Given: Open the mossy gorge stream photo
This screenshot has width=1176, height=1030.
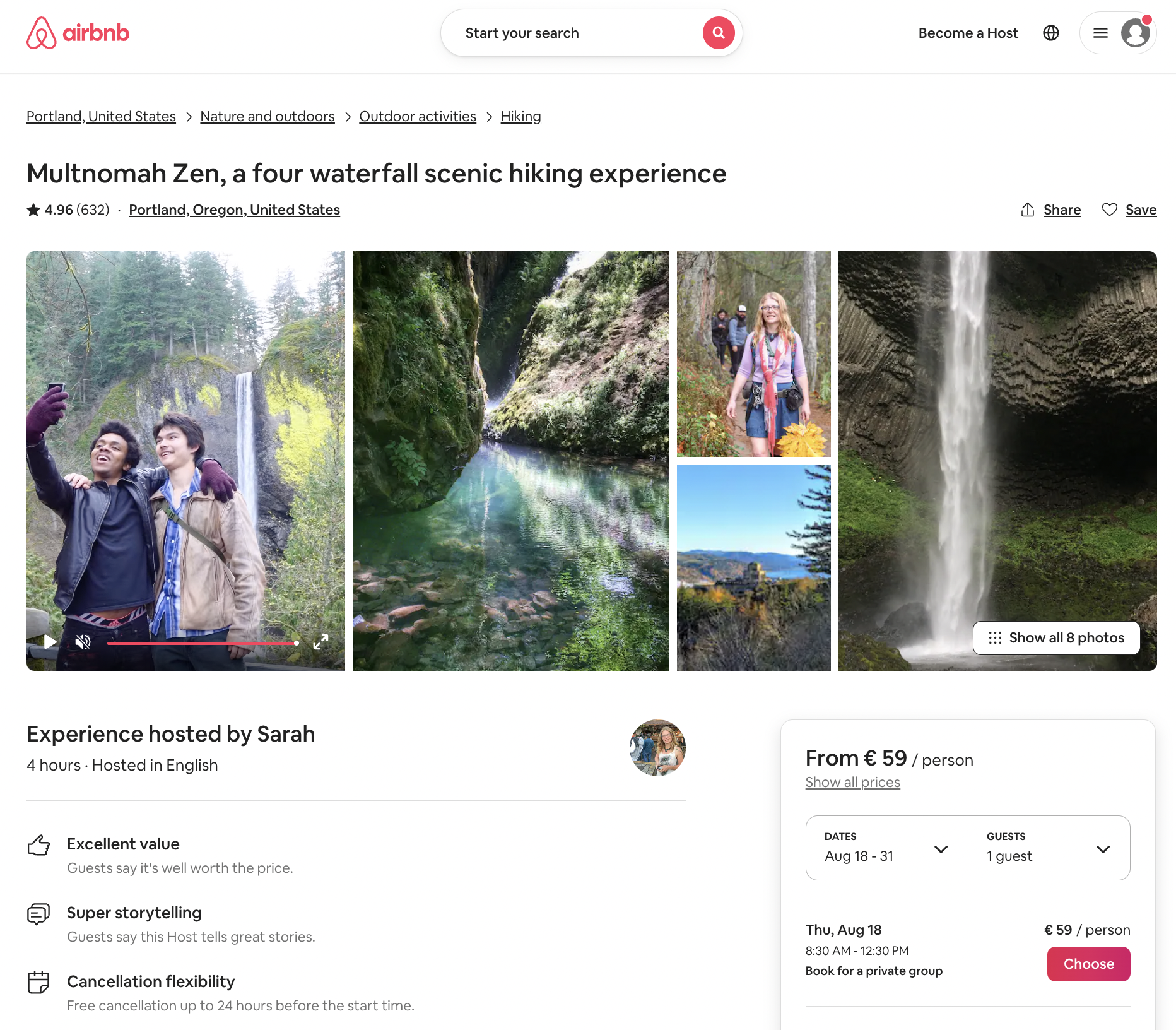Looking at the screenshot, I should (510, 461).
